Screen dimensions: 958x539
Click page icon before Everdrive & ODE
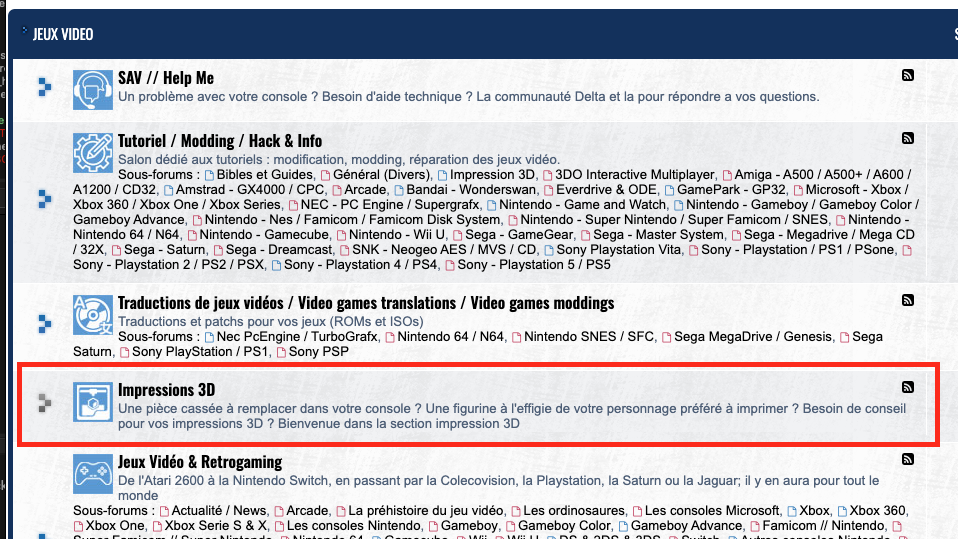click(549, 191)
